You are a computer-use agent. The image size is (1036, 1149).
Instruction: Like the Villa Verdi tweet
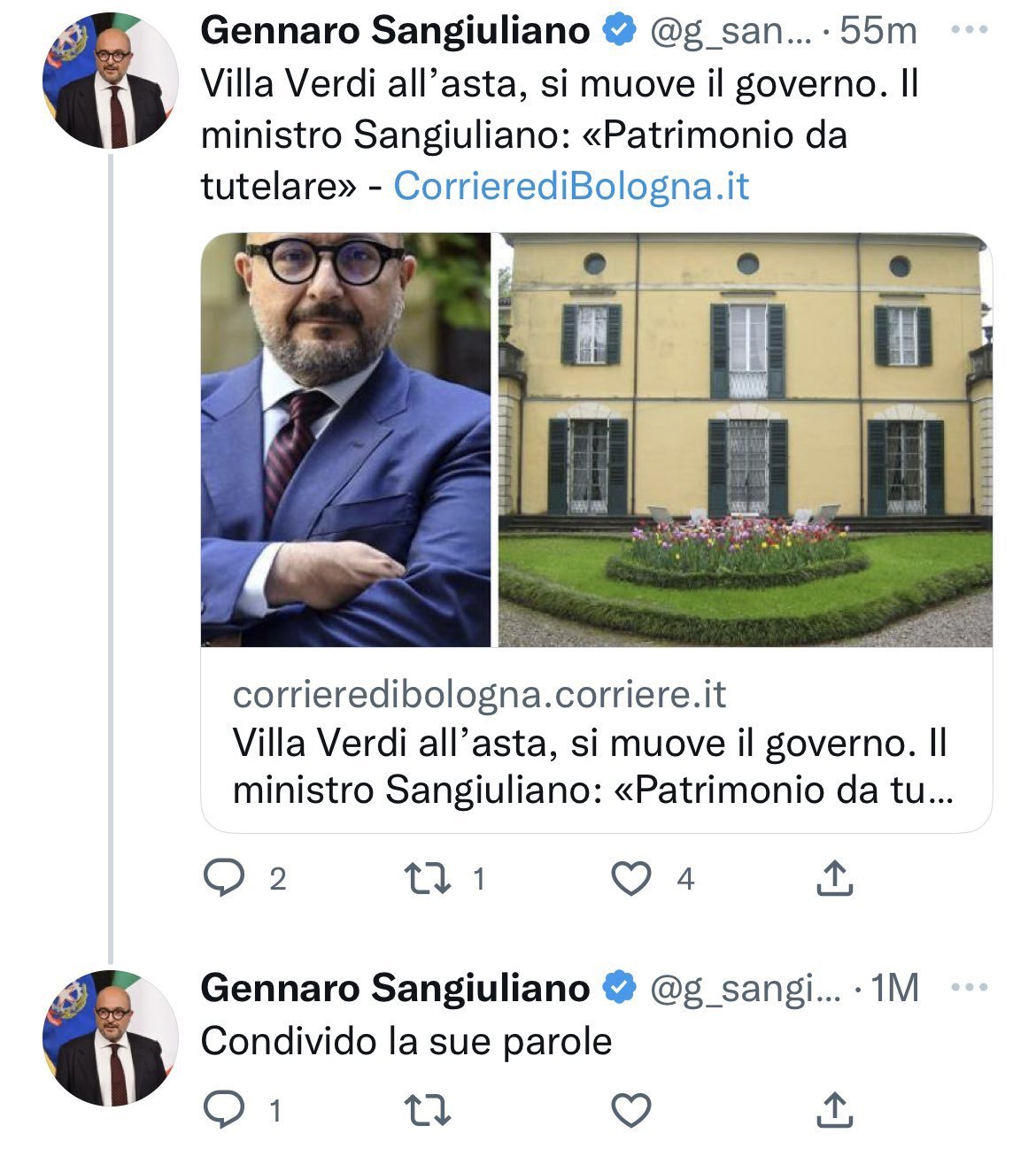[x=632, y=879]
